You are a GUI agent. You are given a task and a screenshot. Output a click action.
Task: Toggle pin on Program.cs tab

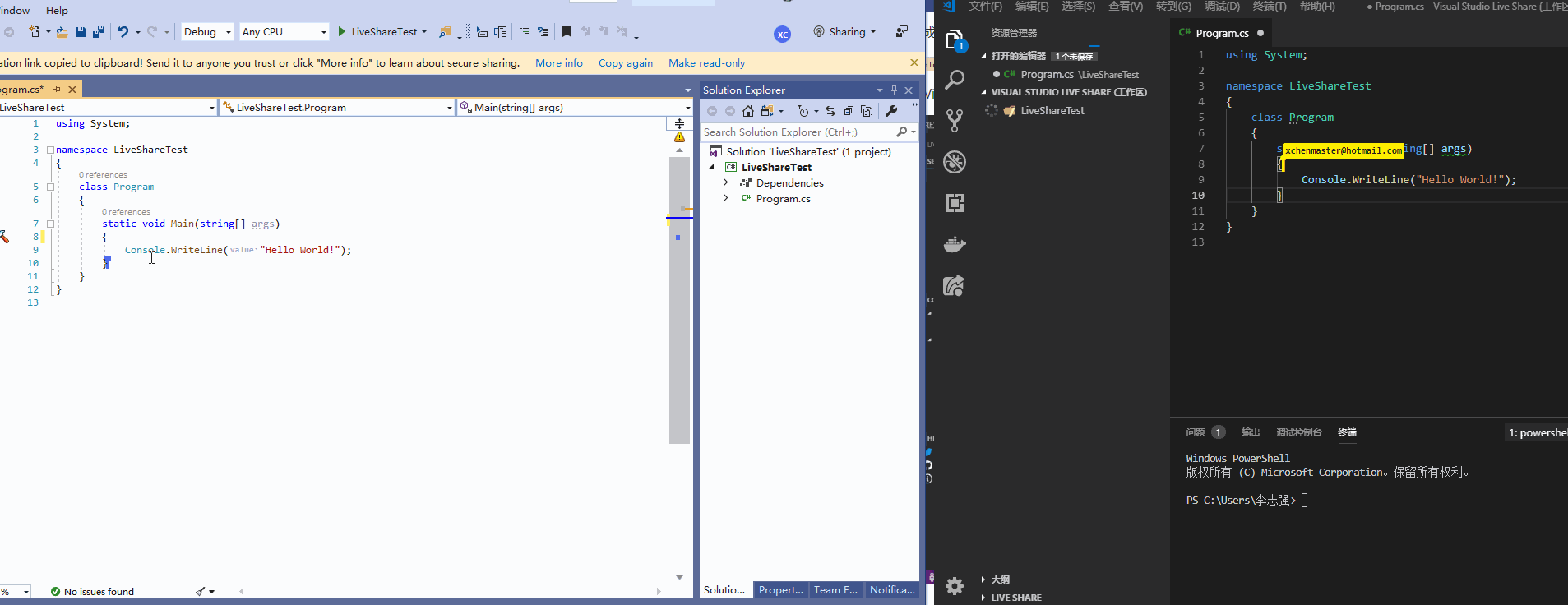[57, 89]
